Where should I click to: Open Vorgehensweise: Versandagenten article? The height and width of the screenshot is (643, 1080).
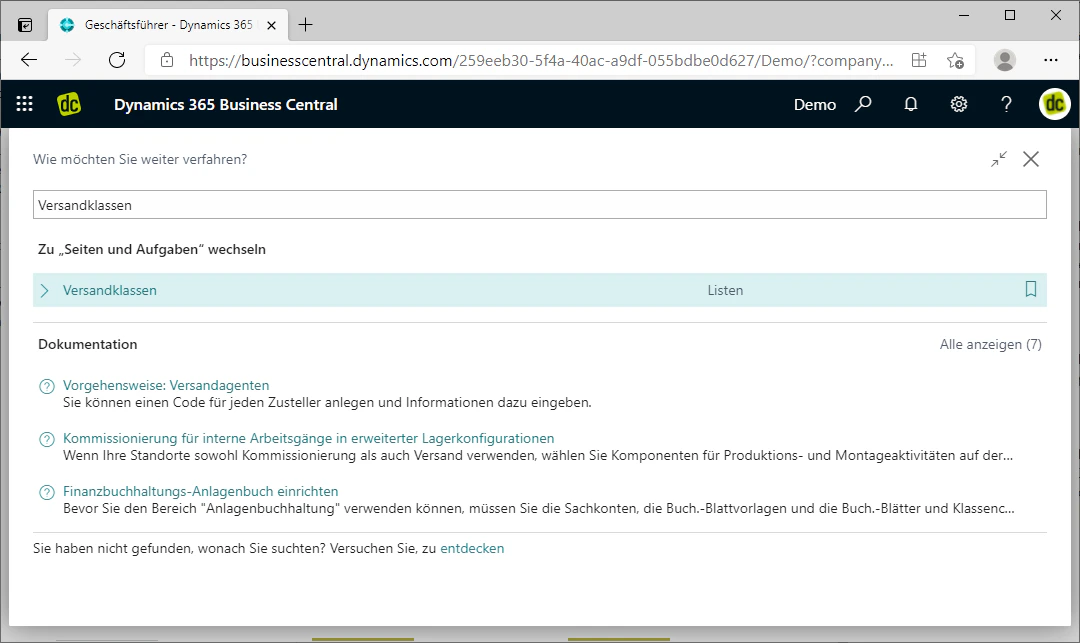click(x=166, y=386)
